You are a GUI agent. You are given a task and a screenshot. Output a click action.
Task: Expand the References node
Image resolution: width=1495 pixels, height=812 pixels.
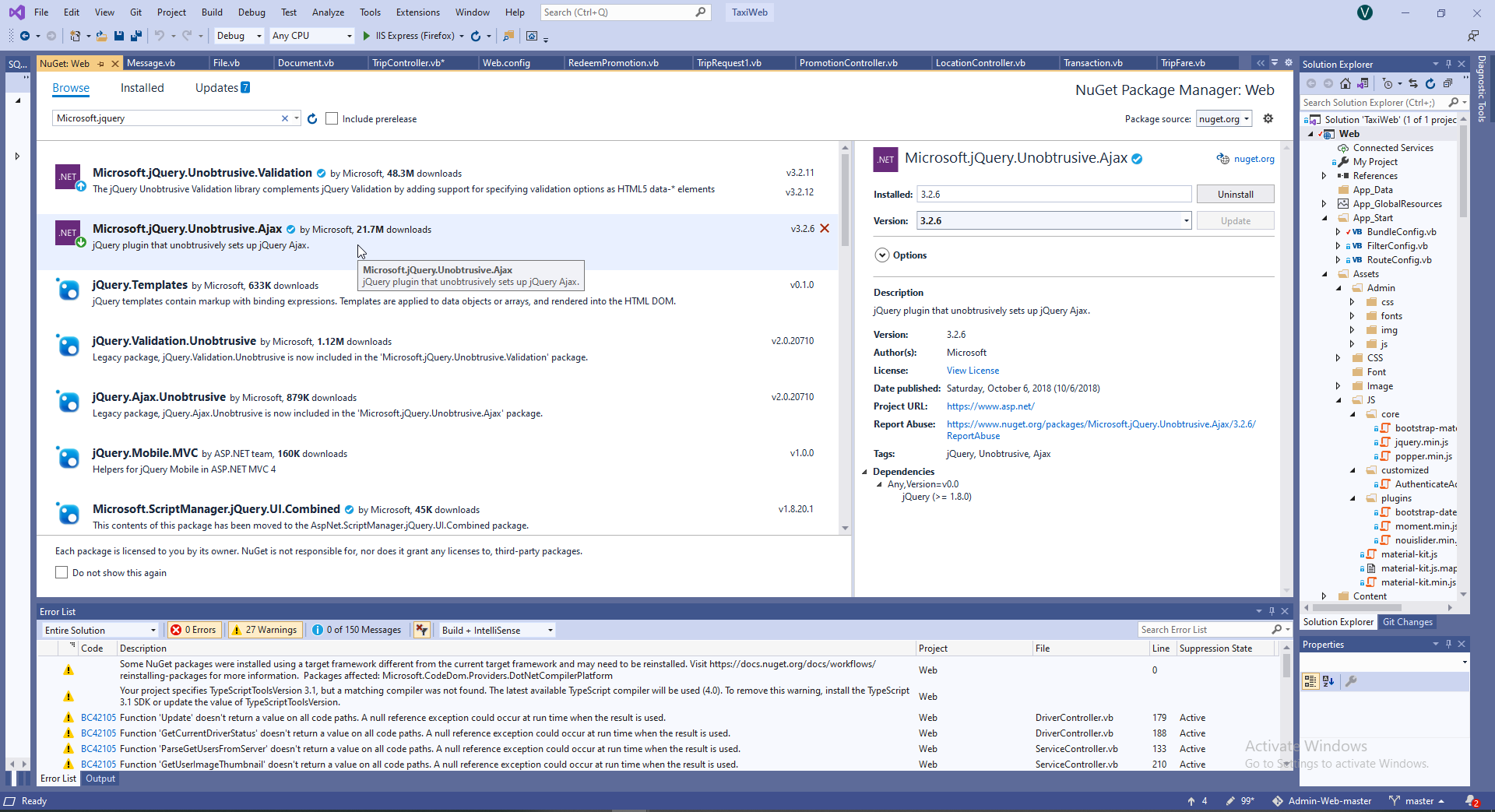click(1324, 176)
